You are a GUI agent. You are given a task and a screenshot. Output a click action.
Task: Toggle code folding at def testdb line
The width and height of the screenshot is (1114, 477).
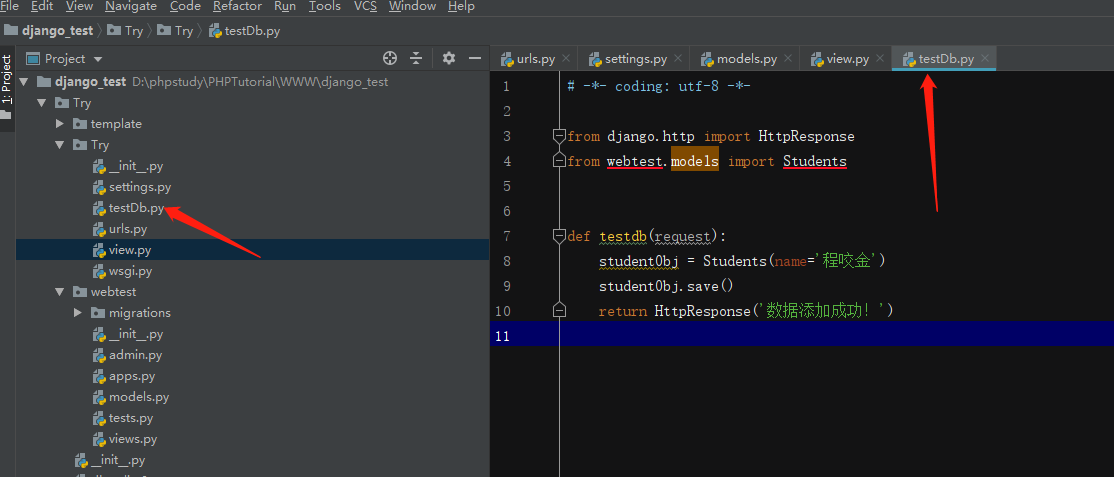coord(559,236)
